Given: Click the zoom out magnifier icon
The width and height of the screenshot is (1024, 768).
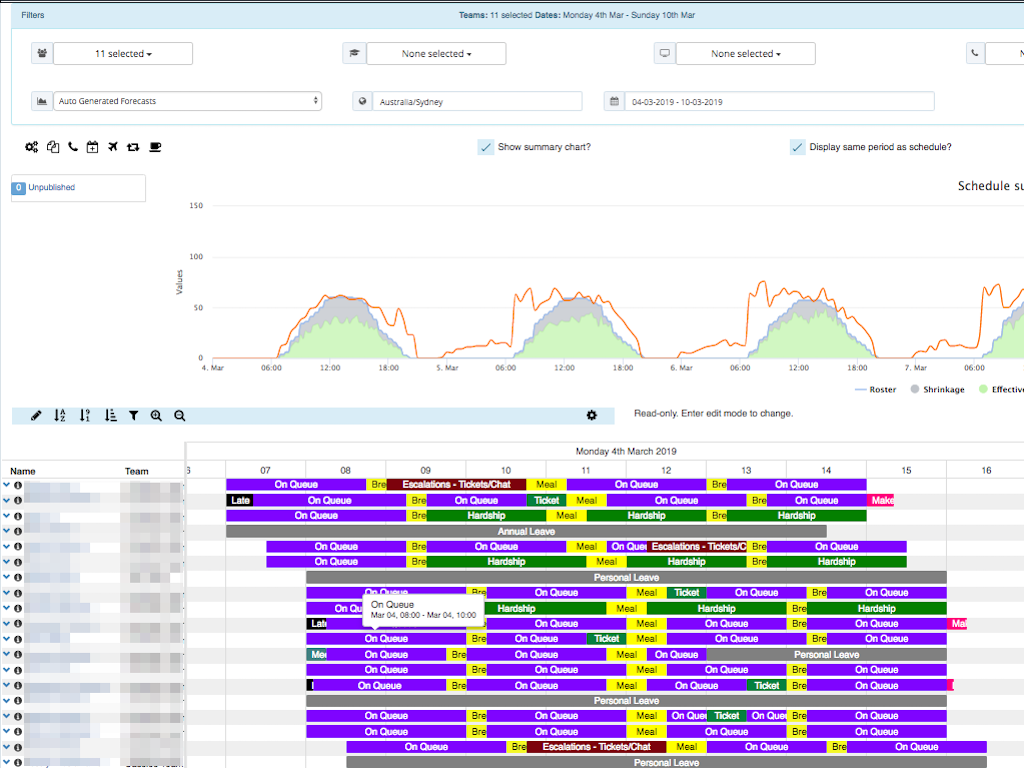Looking at the screenshot, I should point(179,415).
